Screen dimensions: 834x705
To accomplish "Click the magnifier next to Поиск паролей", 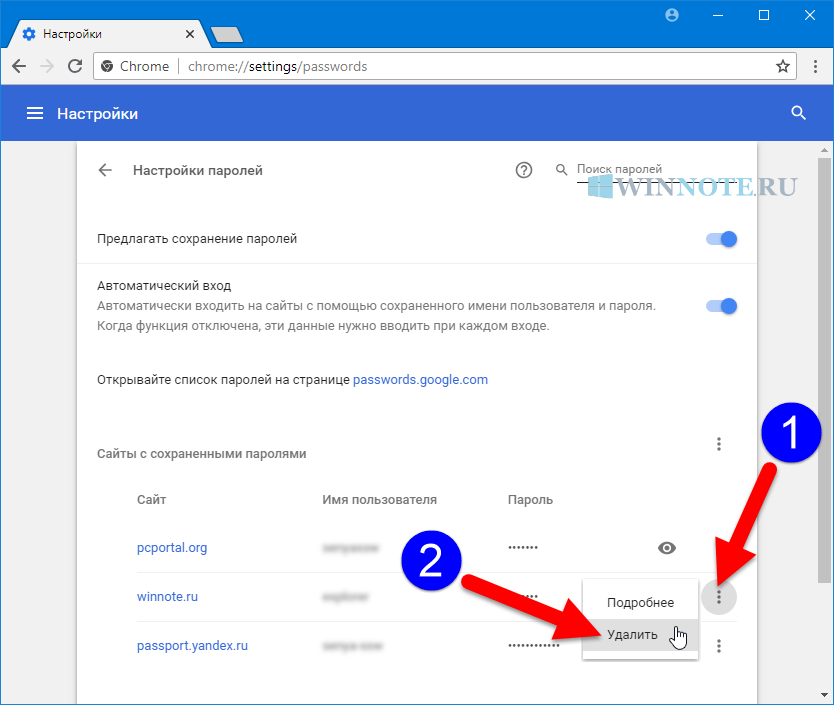I will click(x=561, y=170).
